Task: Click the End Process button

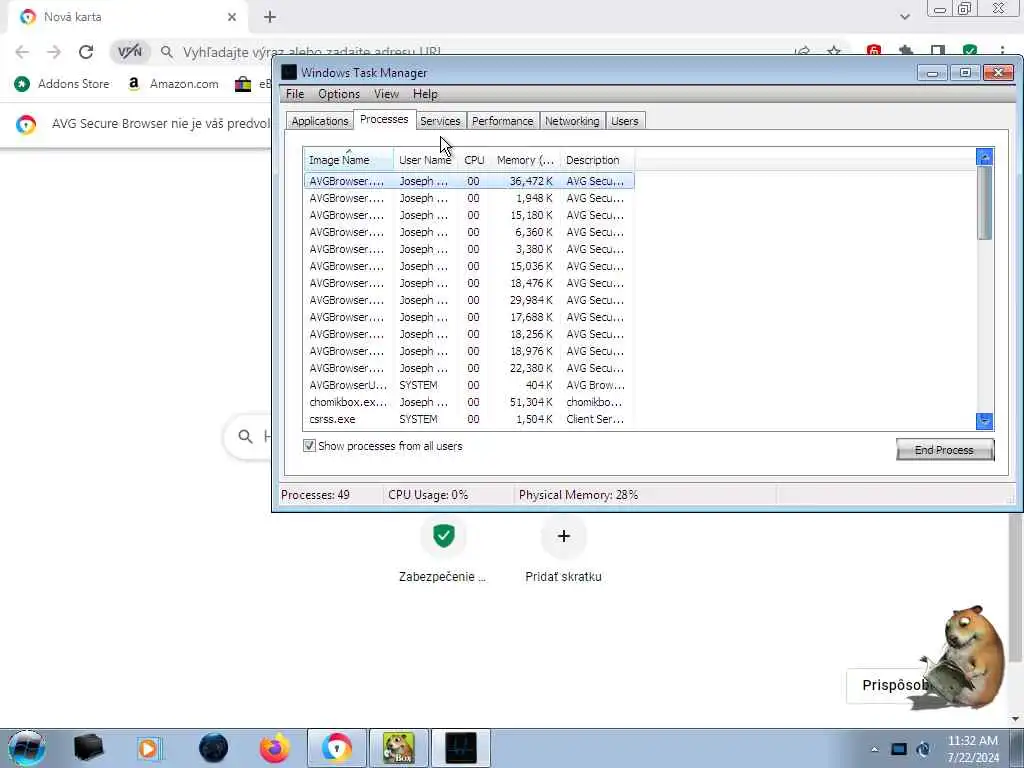Action: (944, 450)
